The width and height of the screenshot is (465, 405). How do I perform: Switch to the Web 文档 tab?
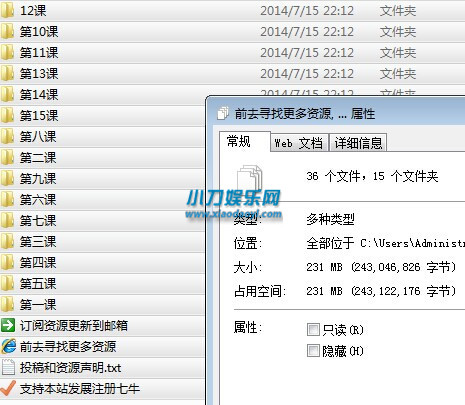(299, 143)
